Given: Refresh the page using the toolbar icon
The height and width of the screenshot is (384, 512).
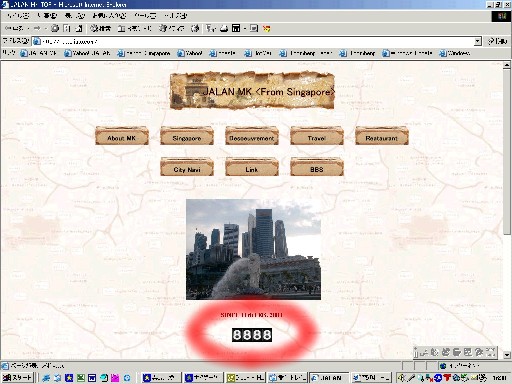Looking at the screenshot, I should pyautogui.click(x=67, y=29).
